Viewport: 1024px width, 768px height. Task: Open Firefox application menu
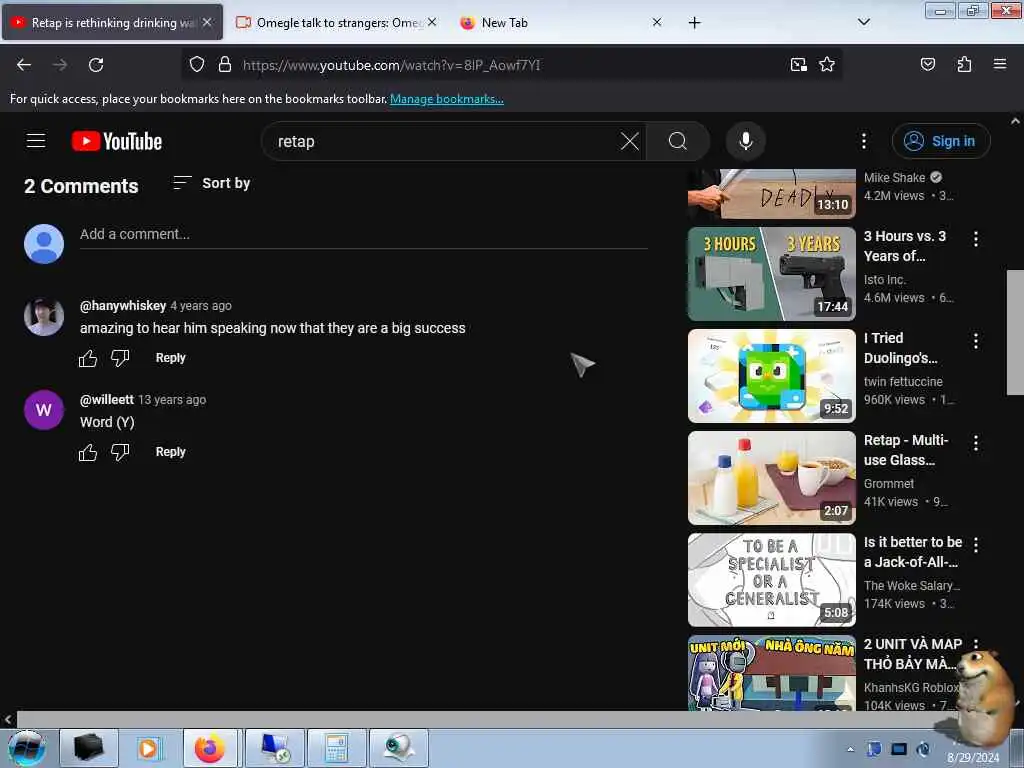click(x=1000, y=64)
